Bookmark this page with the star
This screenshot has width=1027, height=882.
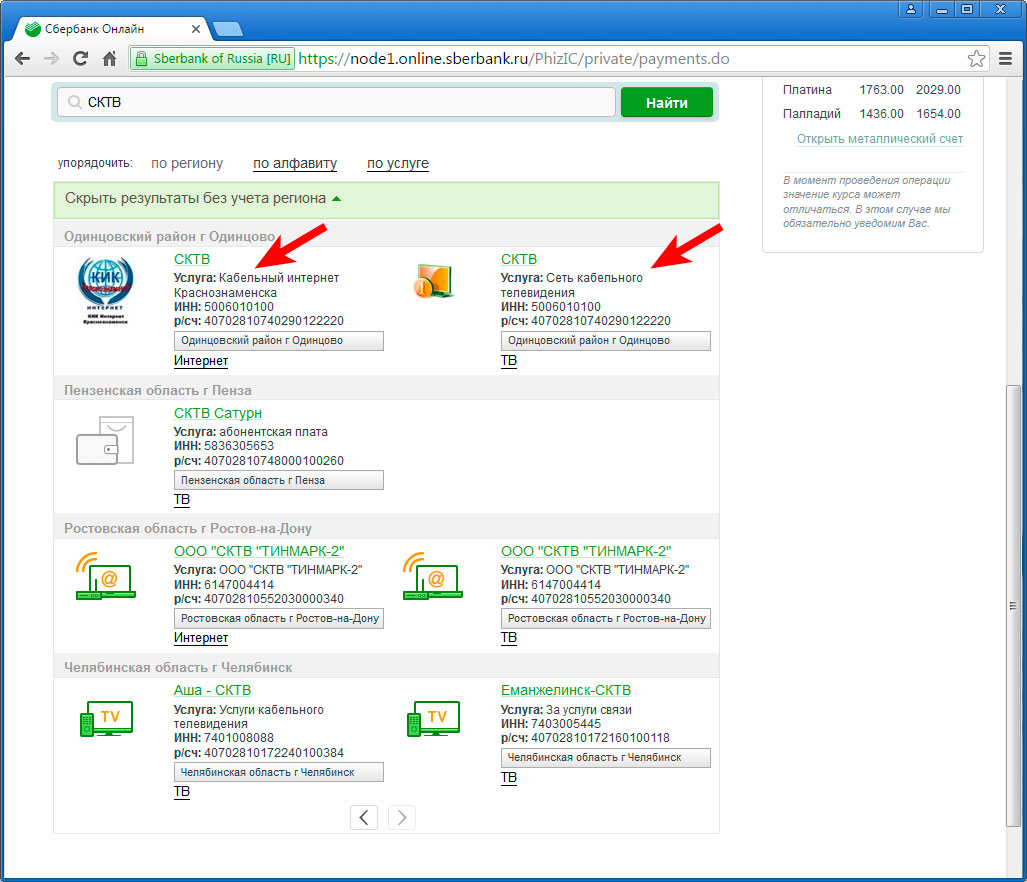pos(976,59)
